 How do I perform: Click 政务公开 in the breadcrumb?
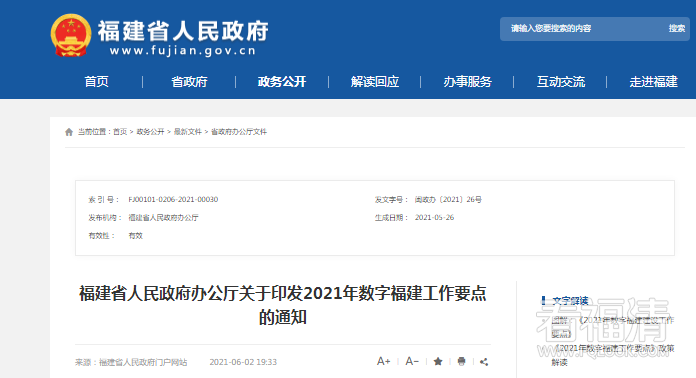(150, 132)
